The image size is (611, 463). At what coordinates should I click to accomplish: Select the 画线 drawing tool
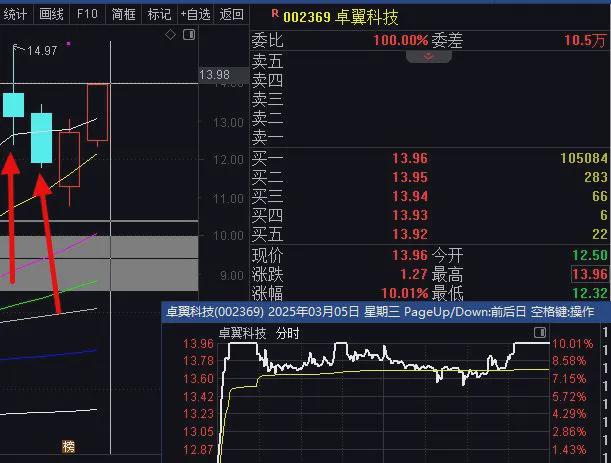coord(51,15)
